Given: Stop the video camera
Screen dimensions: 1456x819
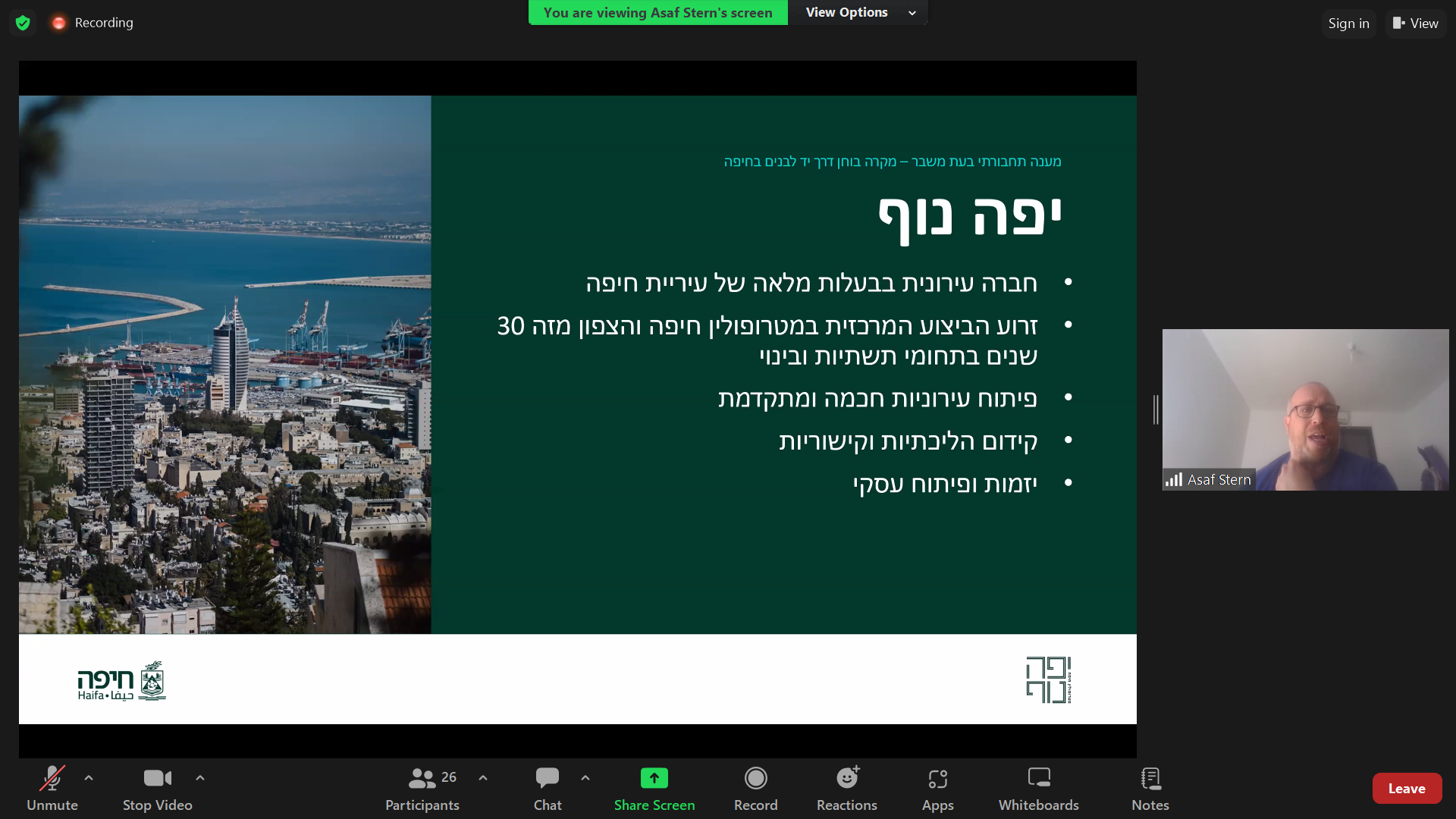Looking at the screenshot, I should (x=157, y=788).
